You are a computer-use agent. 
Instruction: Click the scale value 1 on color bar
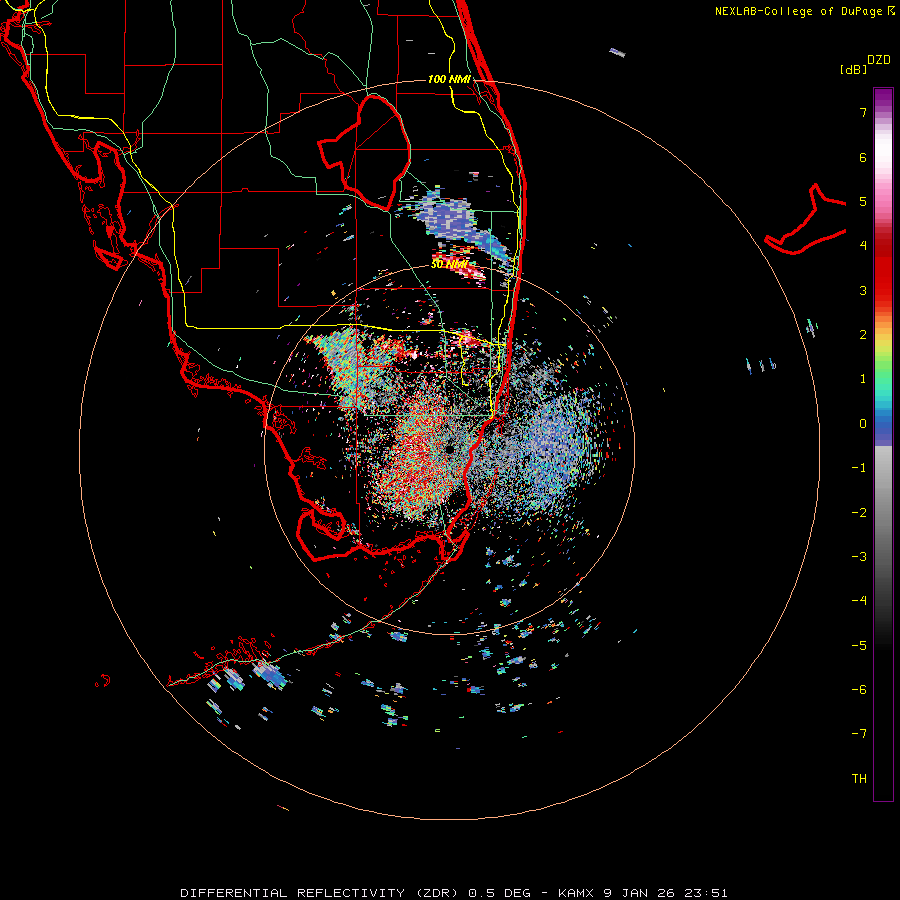[863, 379]
